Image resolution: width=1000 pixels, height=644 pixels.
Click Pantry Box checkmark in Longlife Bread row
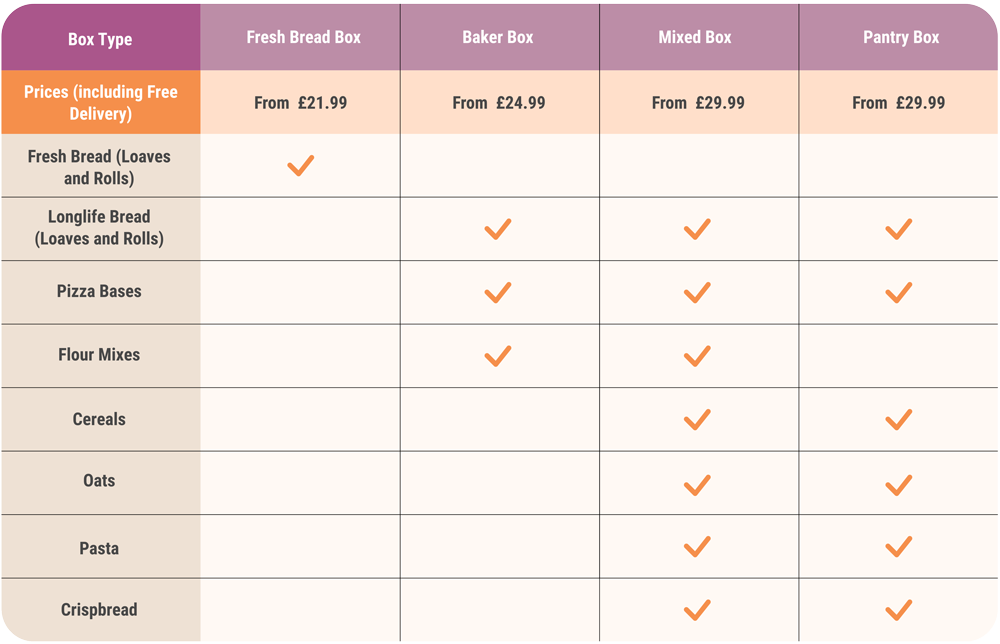pyautogui.click(x=899, y=229)
